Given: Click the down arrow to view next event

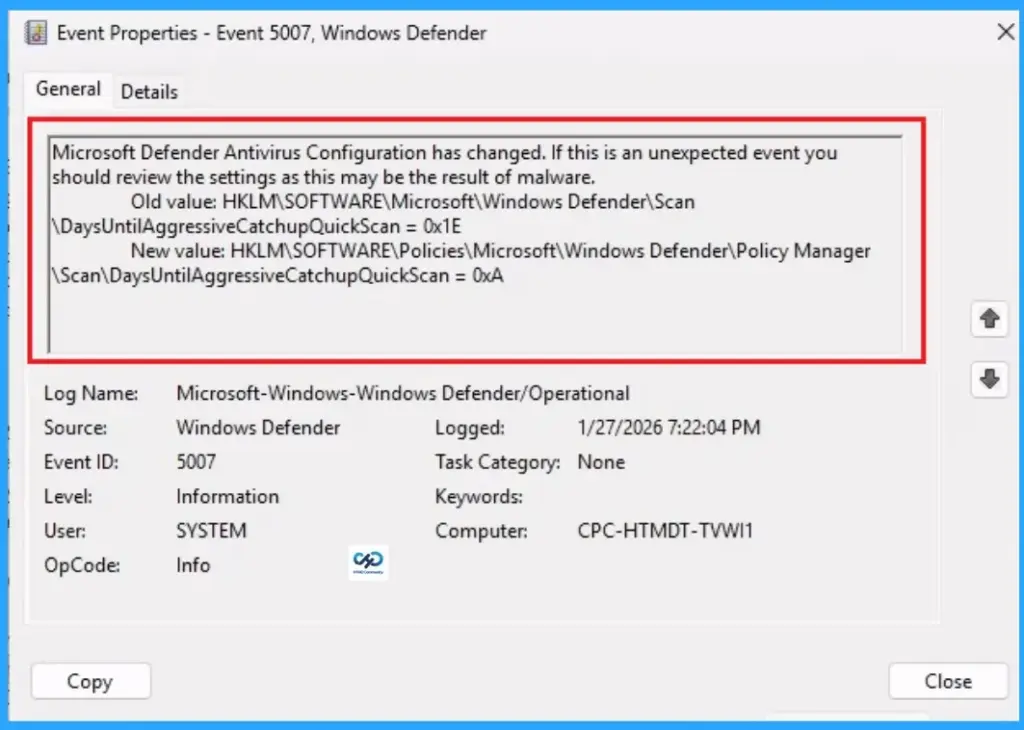Looking at the screenshot, I should pos(988,380).
